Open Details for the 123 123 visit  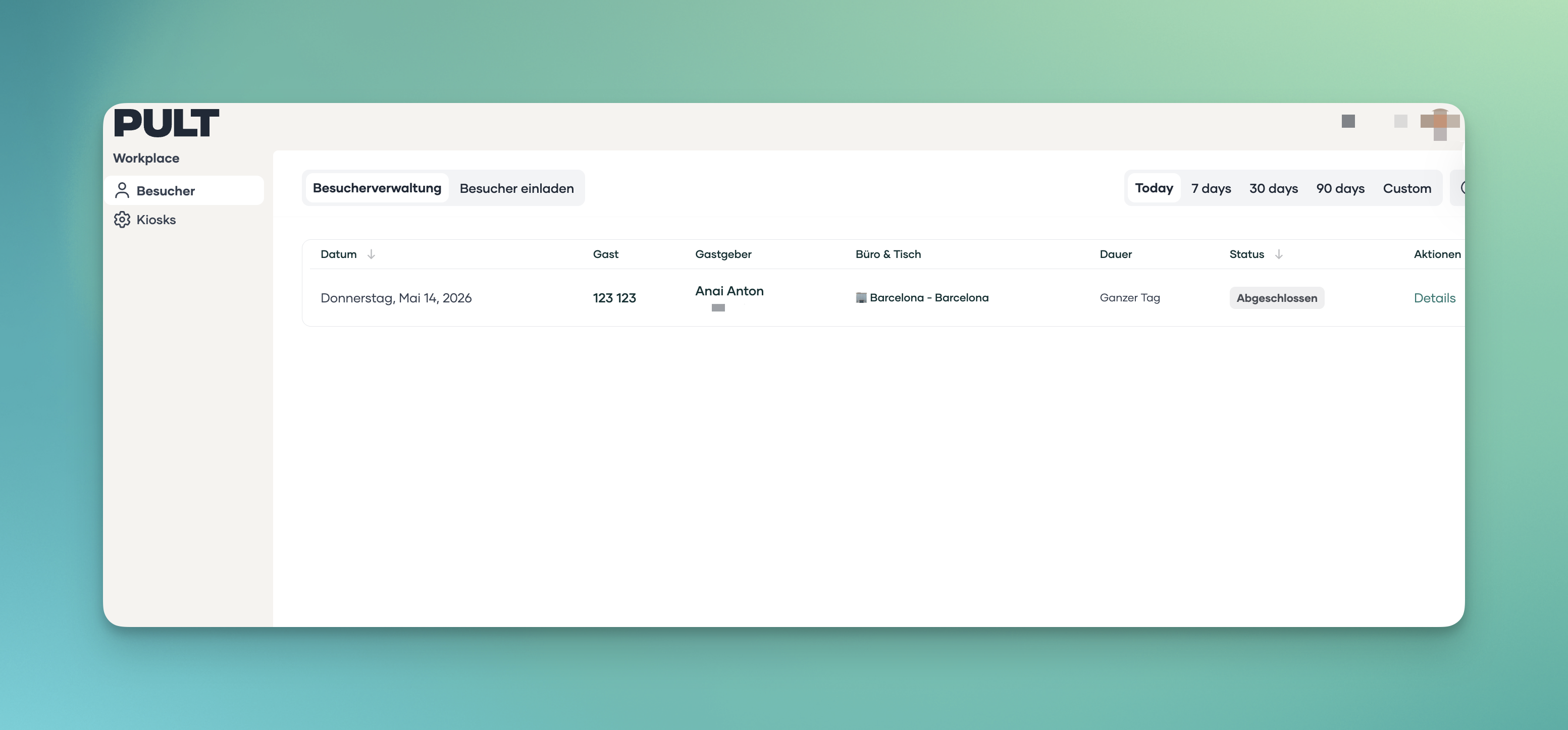pos(1435,298)
